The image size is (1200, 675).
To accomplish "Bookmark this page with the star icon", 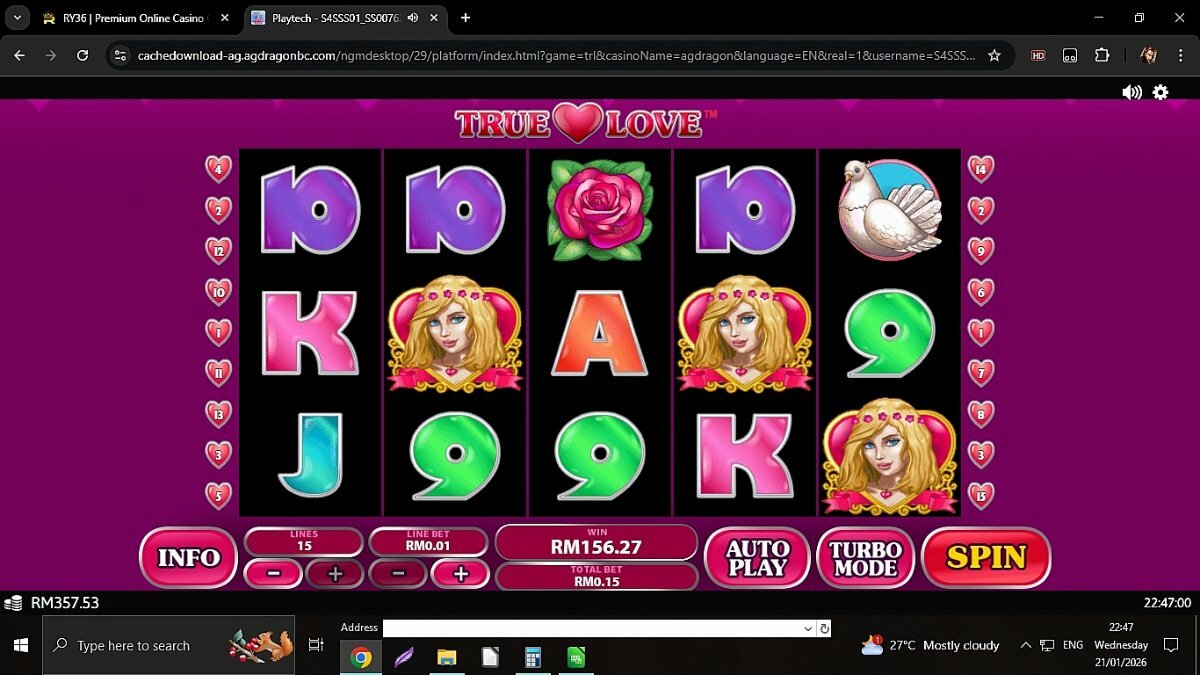I will coord(994,56).
